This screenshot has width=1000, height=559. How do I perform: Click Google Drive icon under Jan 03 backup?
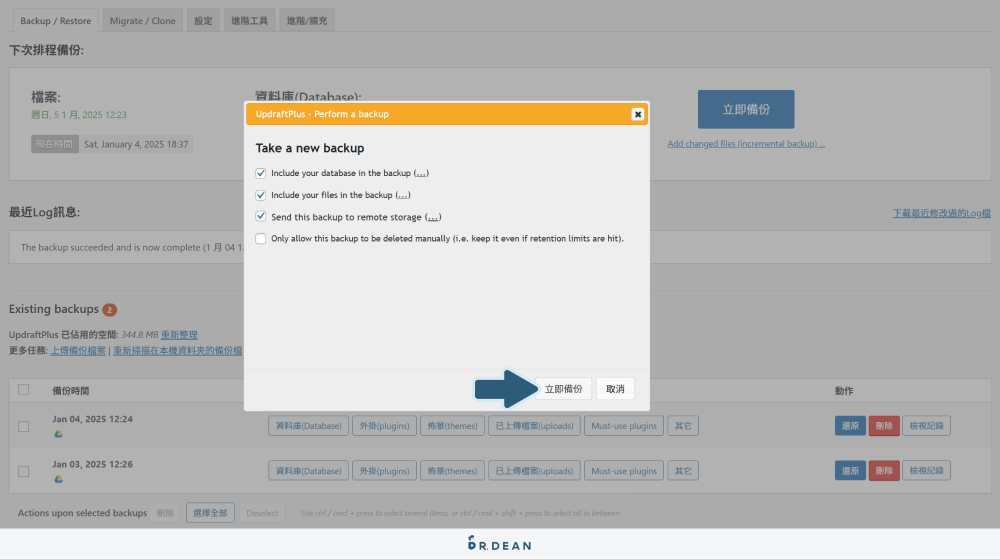point(59,479)
